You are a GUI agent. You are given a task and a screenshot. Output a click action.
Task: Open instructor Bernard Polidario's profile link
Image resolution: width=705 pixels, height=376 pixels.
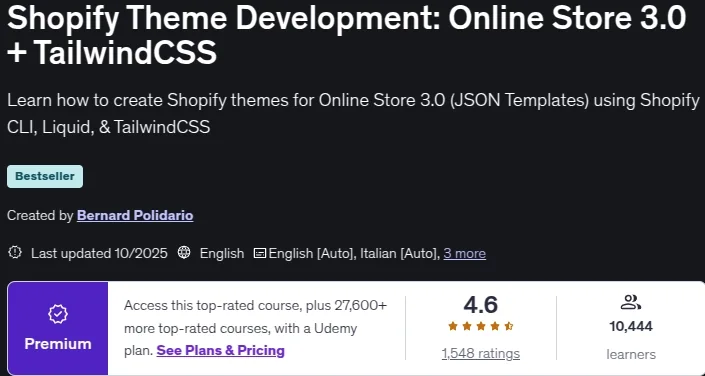(135, 216)
